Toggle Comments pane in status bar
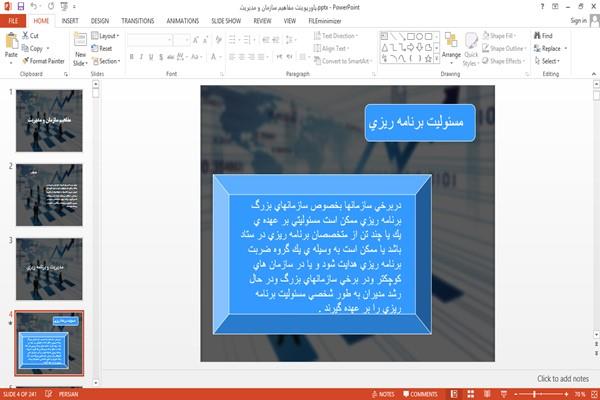Viewport: 600px width, 400px height. click(x=420, y=394)
